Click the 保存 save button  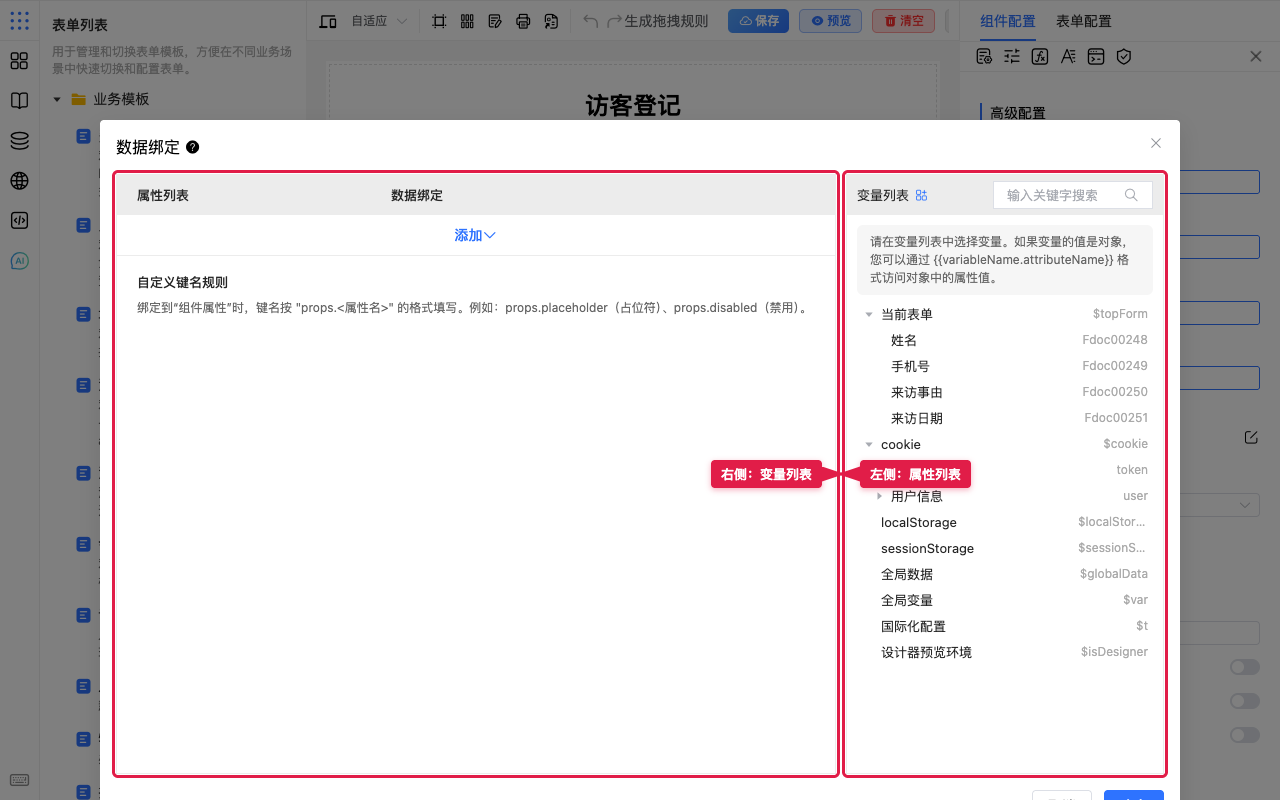click(758, 21)
